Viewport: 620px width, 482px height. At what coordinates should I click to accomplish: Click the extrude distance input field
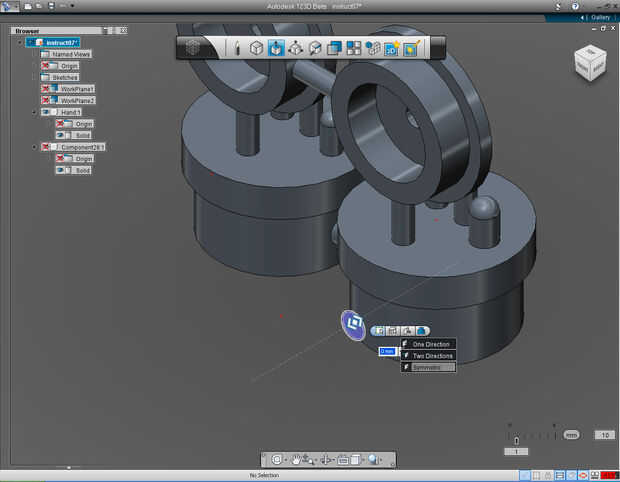click(x=388, y=351)
